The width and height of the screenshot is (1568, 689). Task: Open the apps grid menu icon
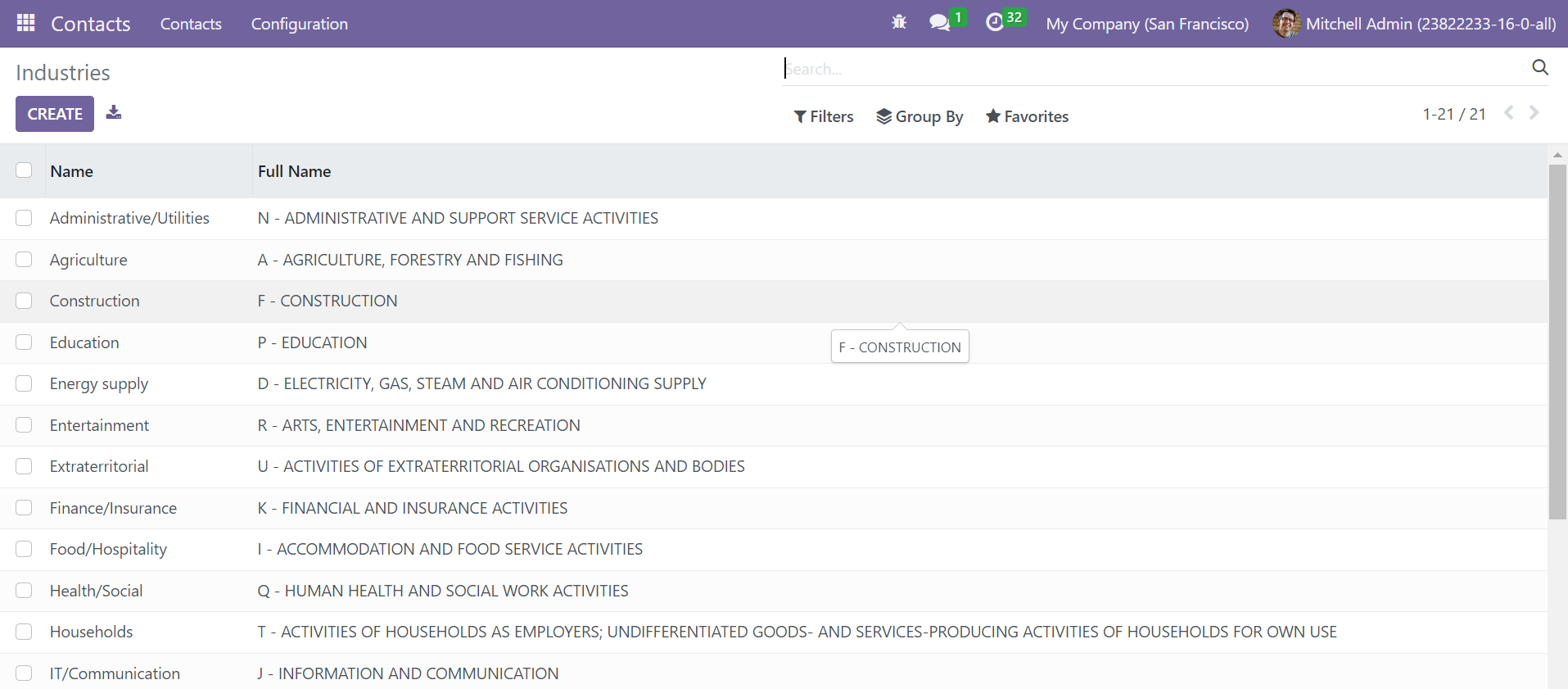(x=25, y=23)
